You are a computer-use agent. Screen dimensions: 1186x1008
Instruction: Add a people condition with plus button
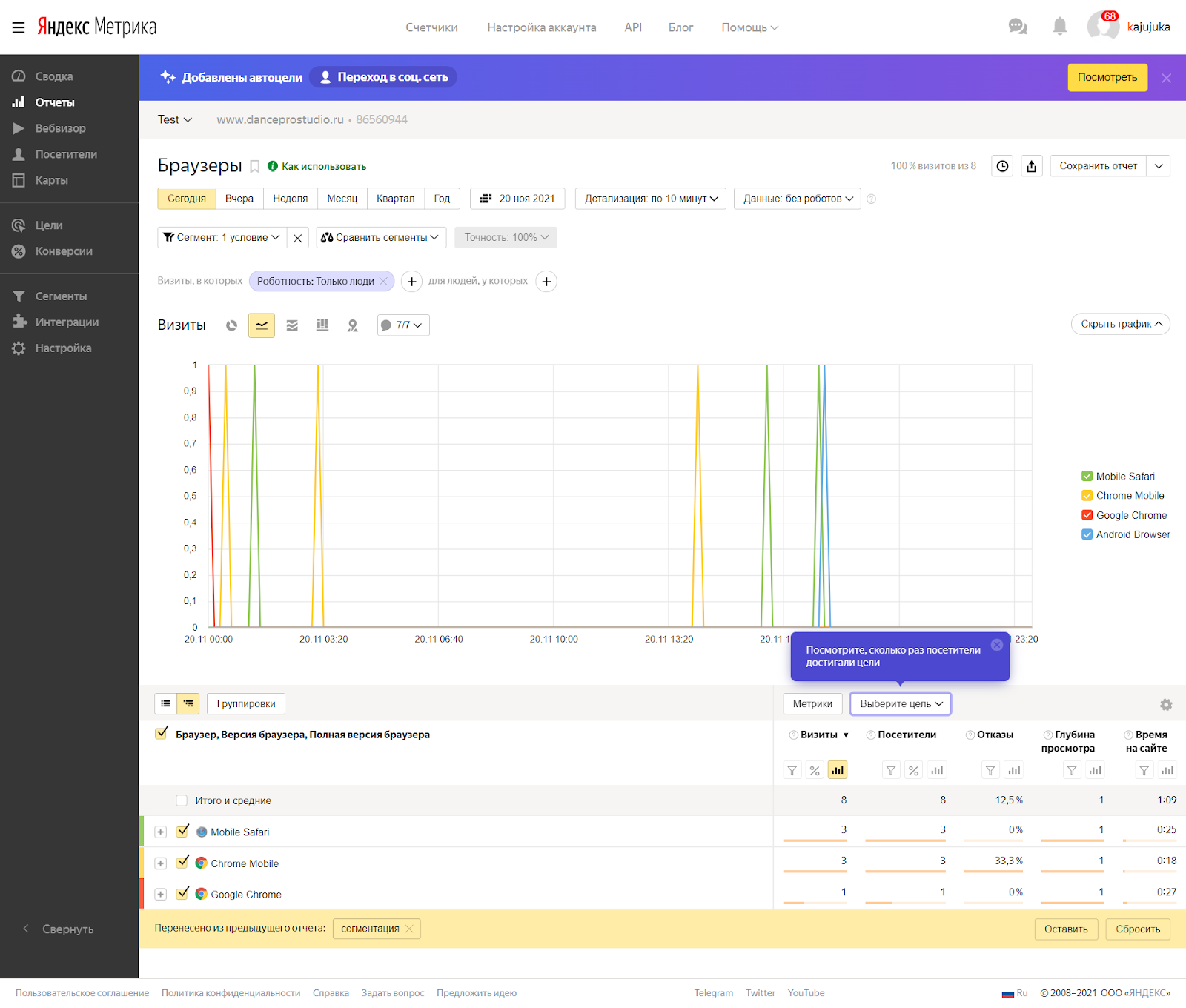[546, 282]
